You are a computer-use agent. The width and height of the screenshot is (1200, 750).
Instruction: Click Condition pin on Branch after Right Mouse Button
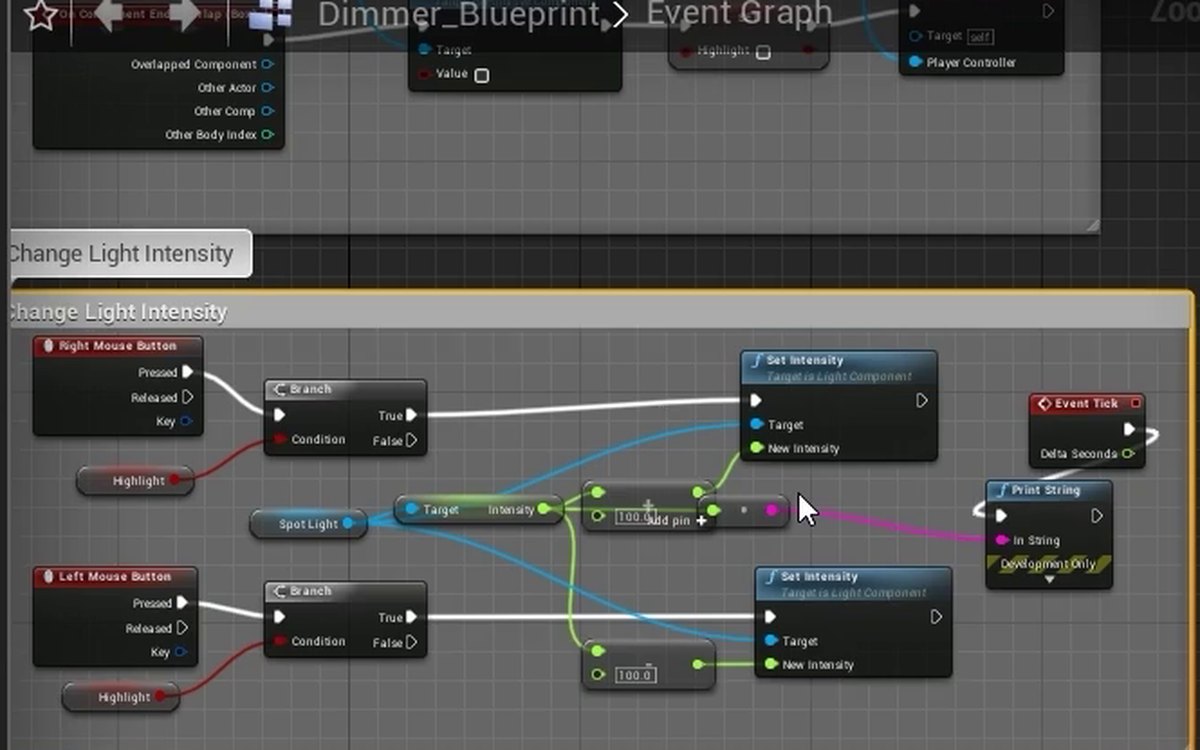coord(280,439)
